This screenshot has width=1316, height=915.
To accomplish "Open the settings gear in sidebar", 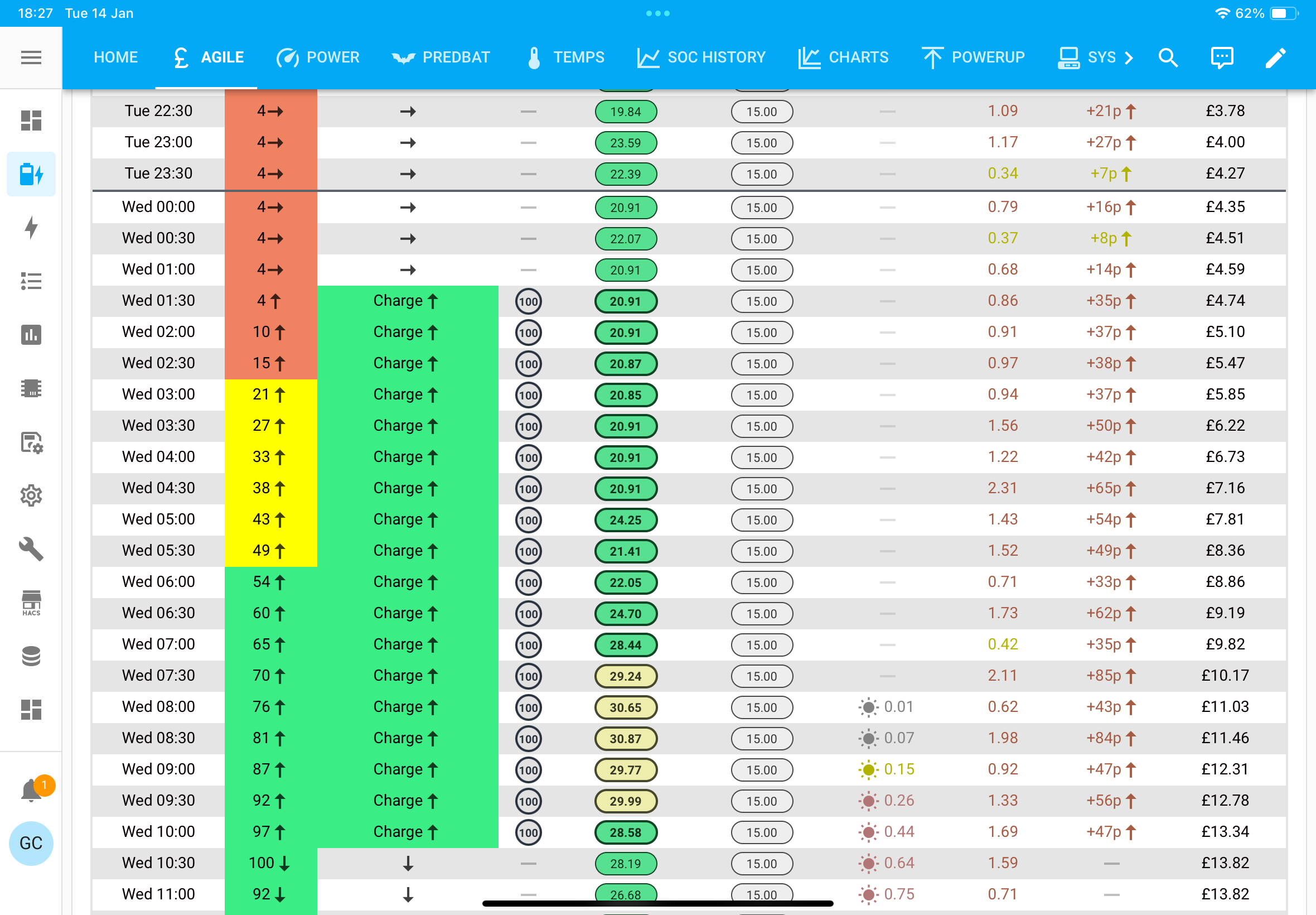I will [x=31, y=496].
